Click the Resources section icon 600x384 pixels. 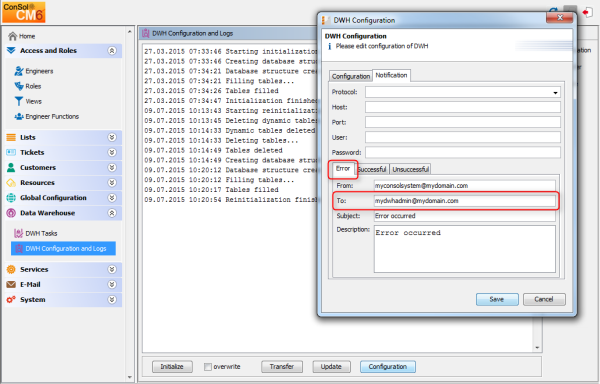coord(11,182)
